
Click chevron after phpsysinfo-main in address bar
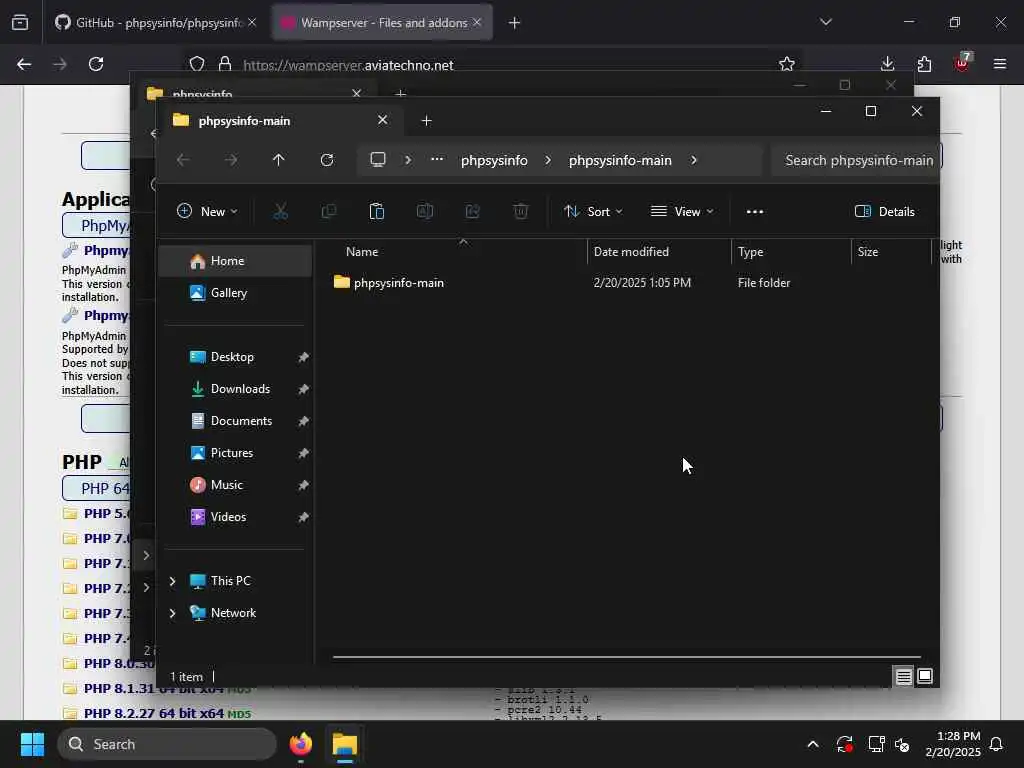point(694,160)
